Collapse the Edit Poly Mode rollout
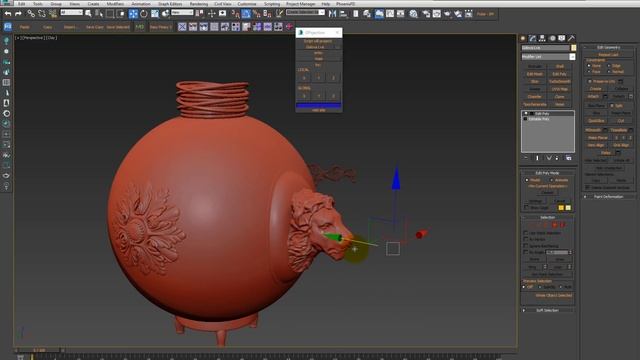Image resolution: width=640 pixels, height=360 pixels. coord(547,173)
